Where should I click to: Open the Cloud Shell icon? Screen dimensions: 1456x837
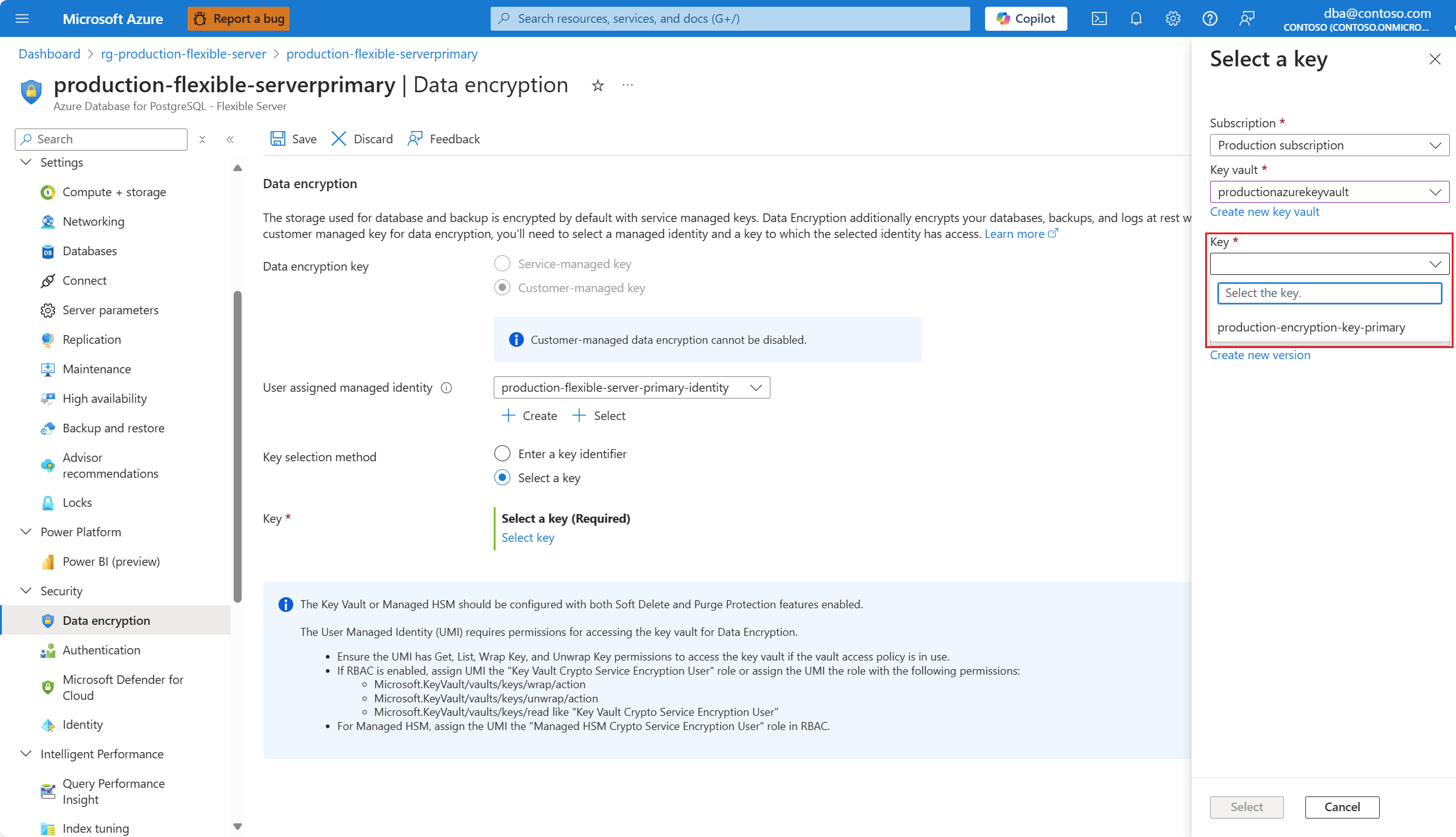[x=1099, y=18]
